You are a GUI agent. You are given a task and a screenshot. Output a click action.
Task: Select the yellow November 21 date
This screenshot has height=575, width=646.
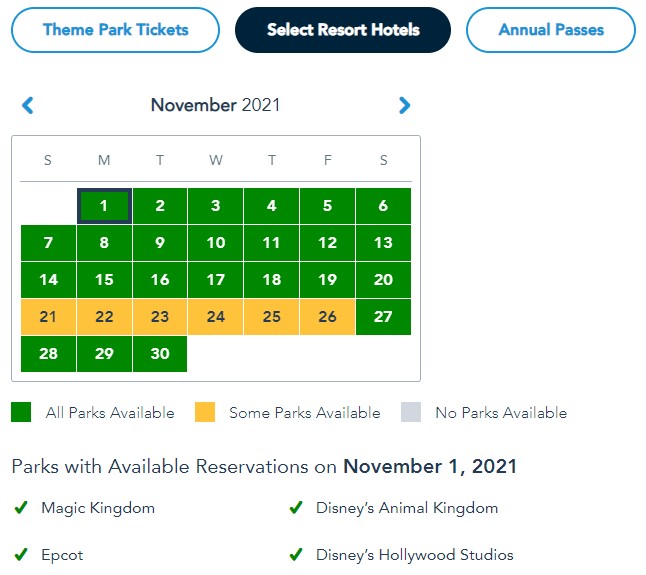(x=48, y=317)
